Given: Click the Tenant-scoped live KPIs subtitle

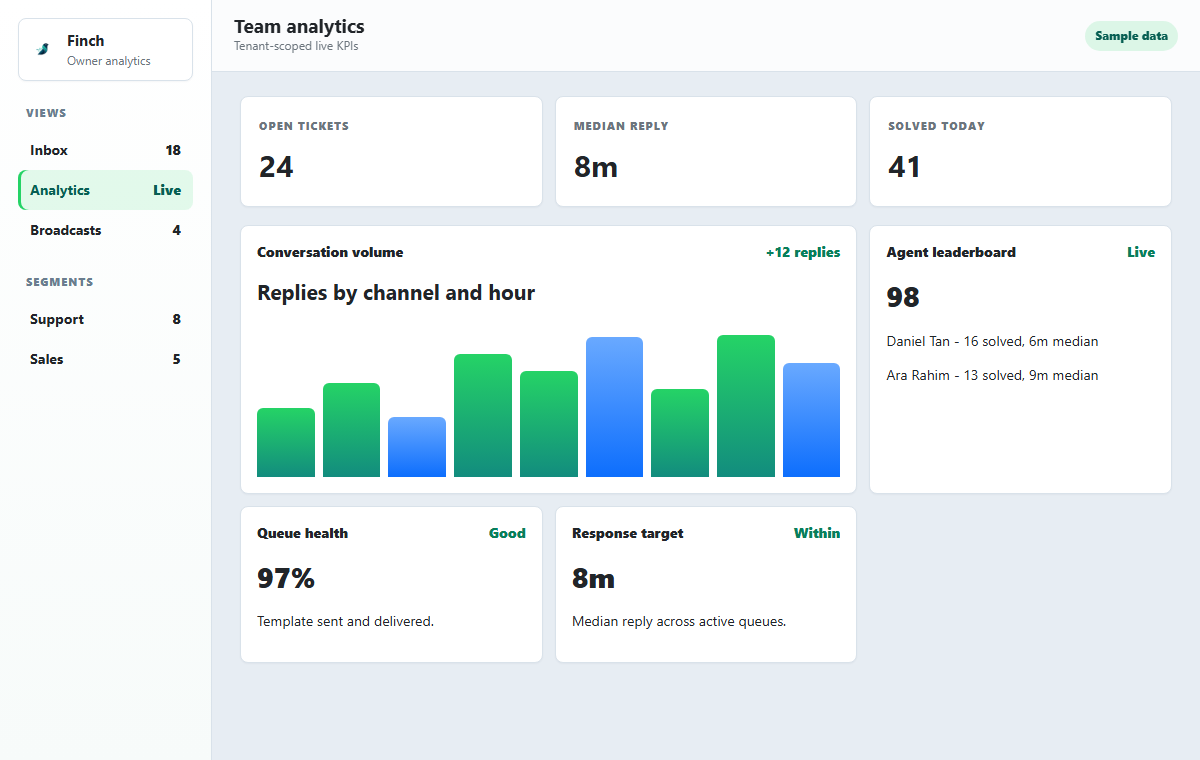Looking at the screenshot, I should pyautogui.click(x=296, y=46).
